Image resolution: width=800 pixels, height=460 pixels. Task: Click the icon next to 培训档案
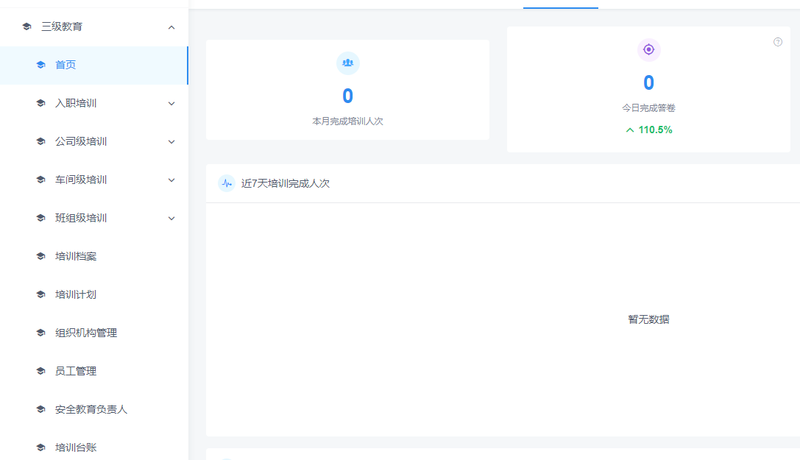pos(41,256)
